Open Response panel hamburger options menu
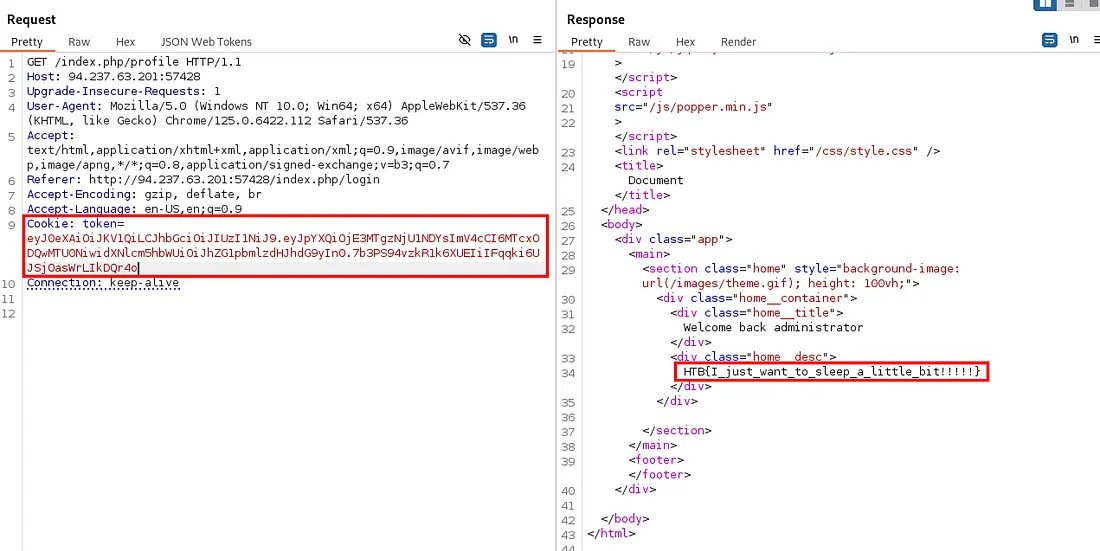This screenshot has width=1100, height=551. 1096,40
